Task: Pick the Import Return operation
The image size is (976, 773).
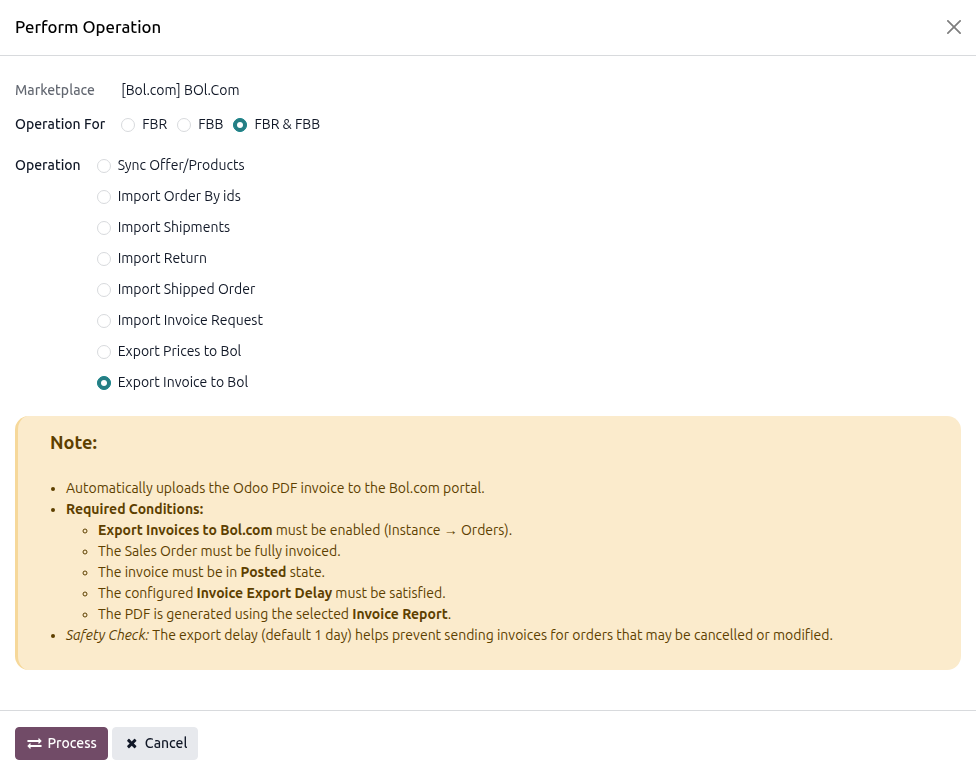Action: click(104, 259)
